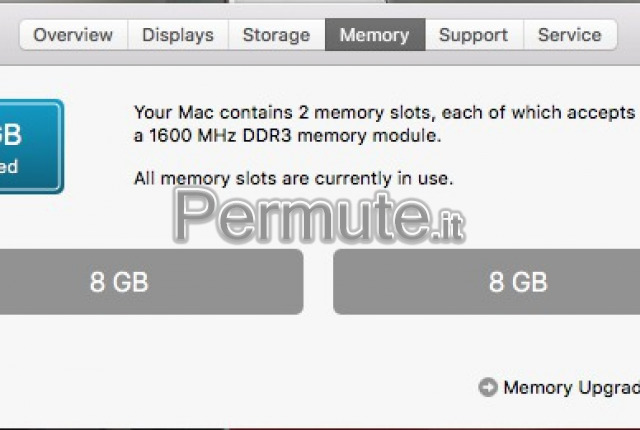Open the Displays tab
Screen dimensions: 640x430
point(178,35)
